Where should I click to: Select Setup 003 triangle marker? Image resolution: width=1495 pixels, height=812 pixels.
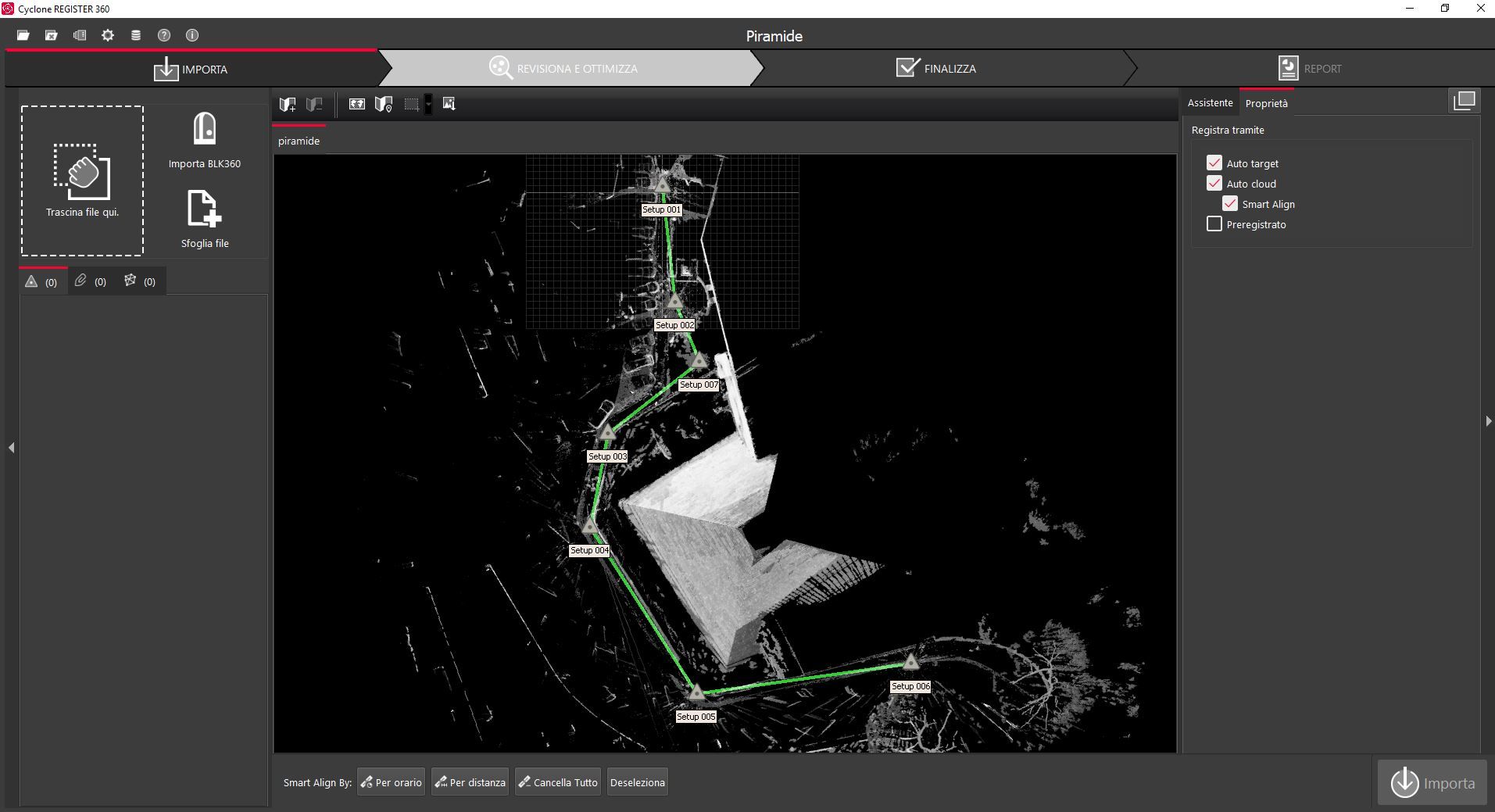608,432
